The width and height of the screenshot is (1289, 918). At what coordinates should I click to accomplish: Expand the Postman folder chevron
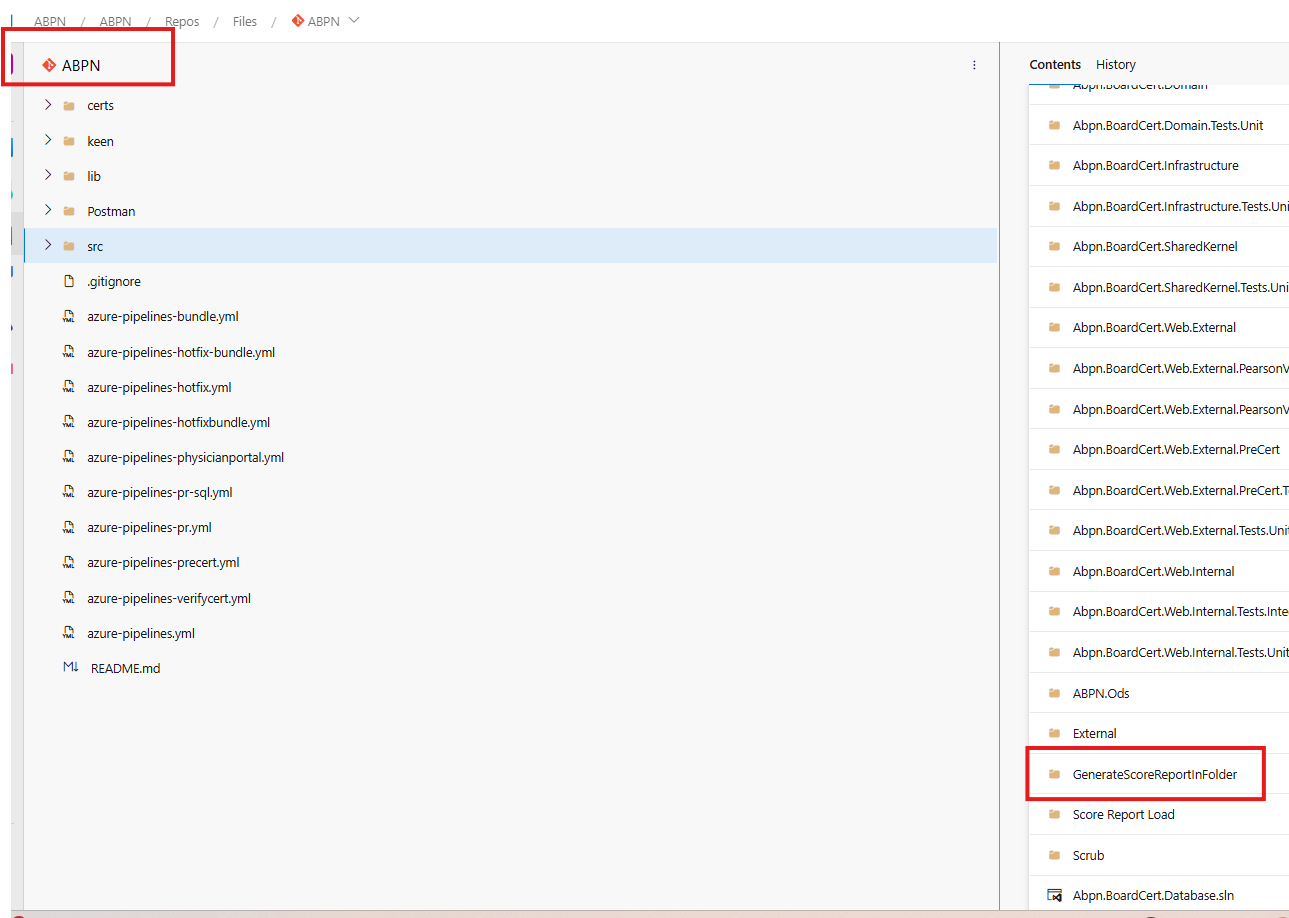click(47, 211)
